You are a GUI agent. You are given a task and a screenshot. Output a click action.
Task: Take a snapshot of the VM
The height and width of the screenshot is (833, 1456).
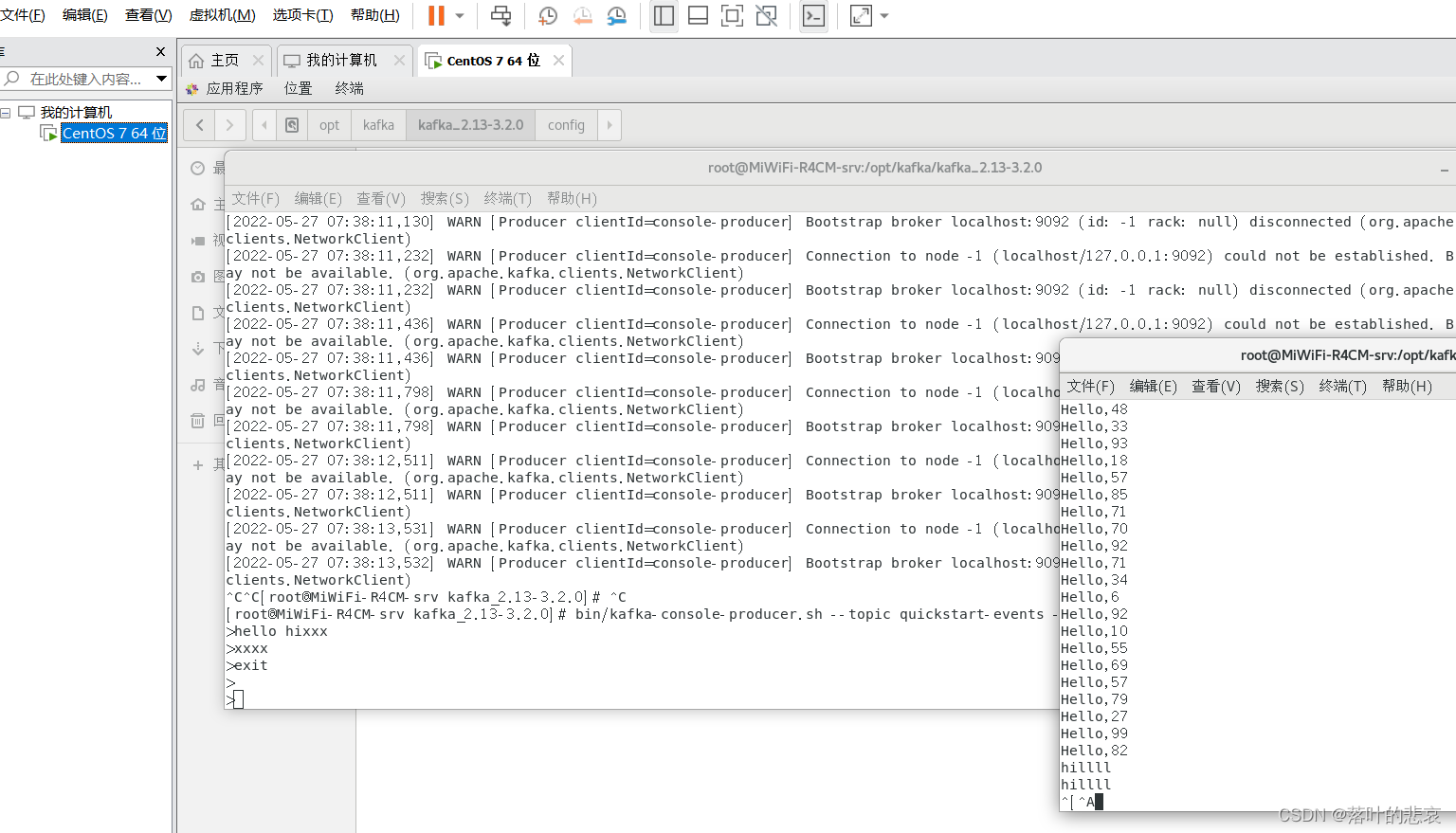point(548,15)
